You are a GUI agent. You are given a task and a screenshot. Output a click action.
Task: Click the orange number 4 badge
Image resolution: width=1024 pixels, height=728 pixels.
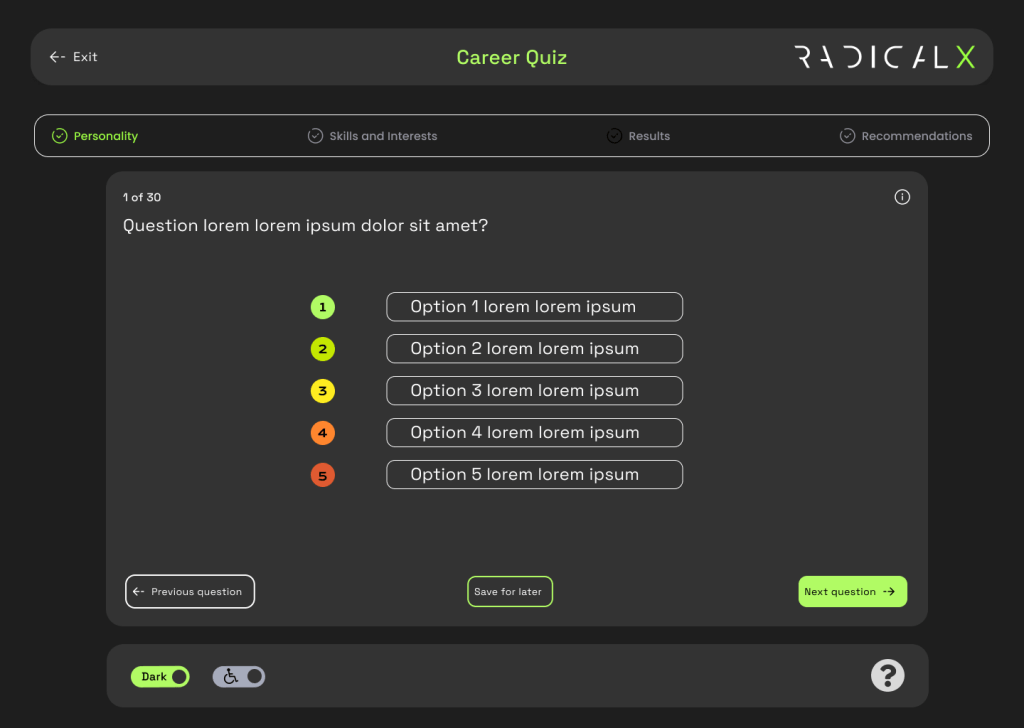coord(322,433)
